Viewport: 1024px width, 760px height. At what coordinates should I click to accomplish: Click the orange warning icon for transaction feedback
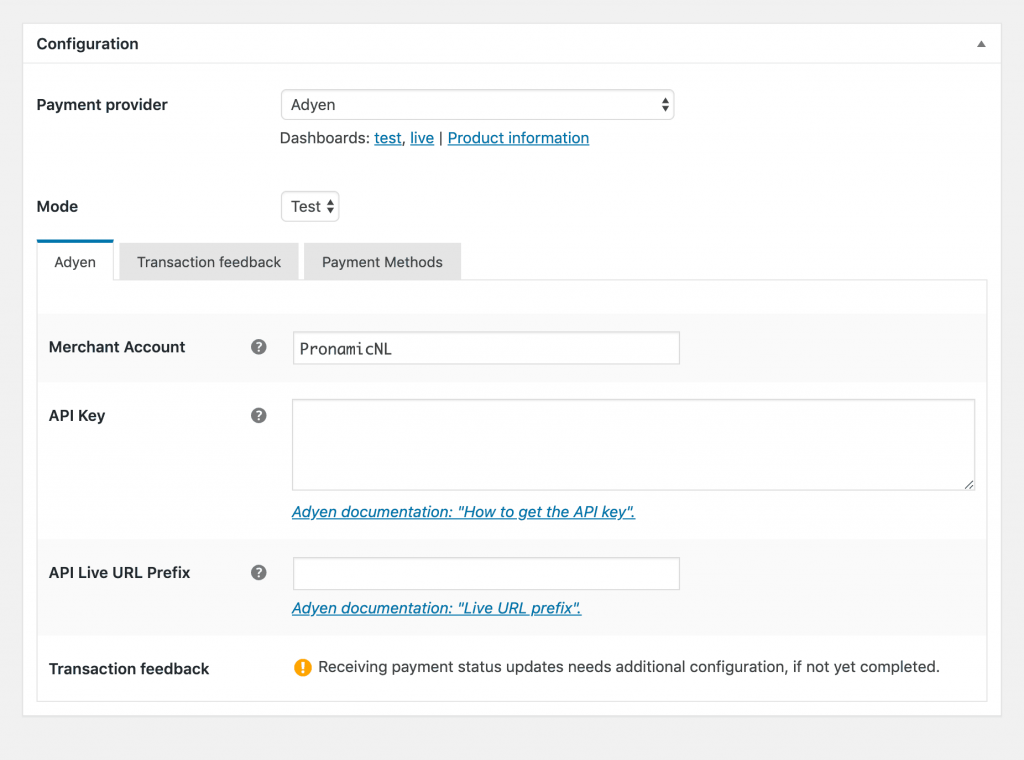[302, 667]
